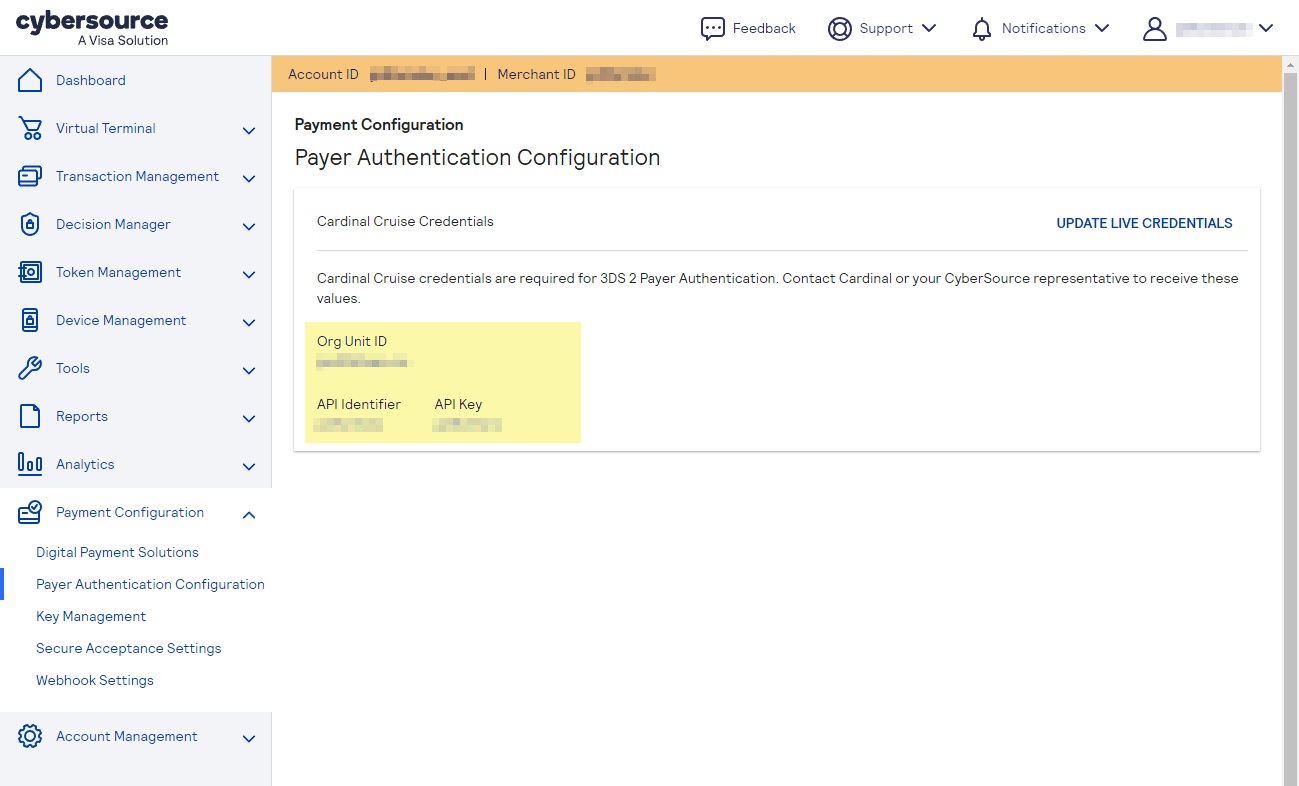Click the API Identifier label
Image resolution: width=1299 pixels, height=786 pixels.
359,404
